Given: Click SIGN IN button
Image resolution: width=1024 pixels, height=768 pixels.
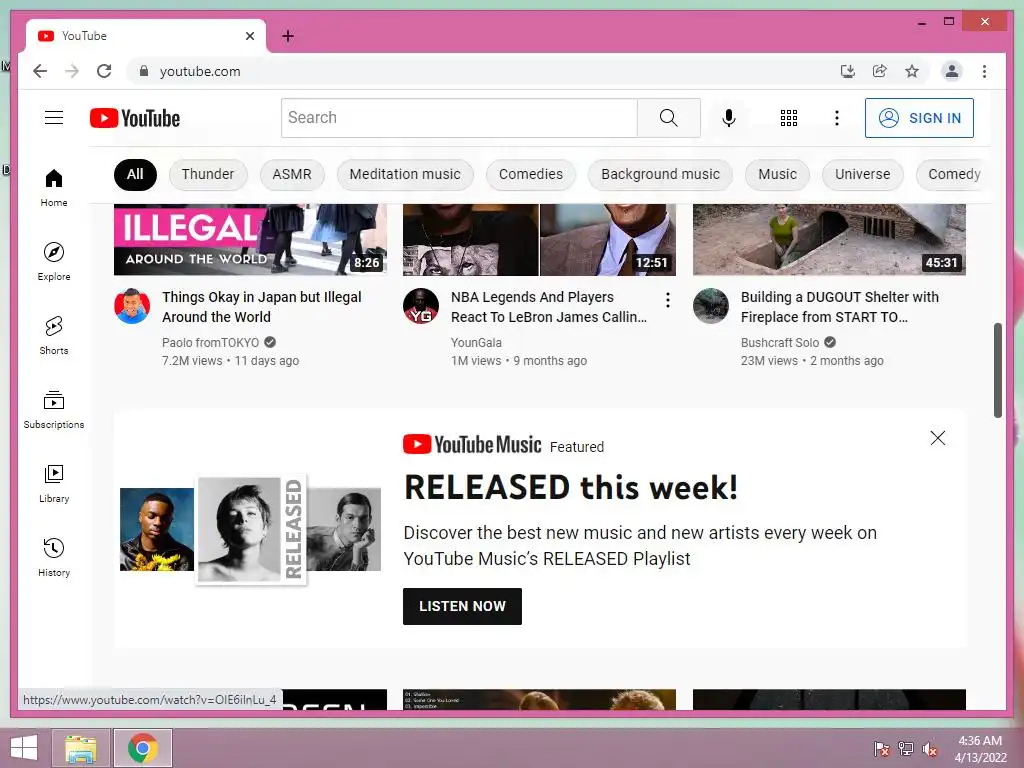Looking at the screenshot, I should 919,118.
